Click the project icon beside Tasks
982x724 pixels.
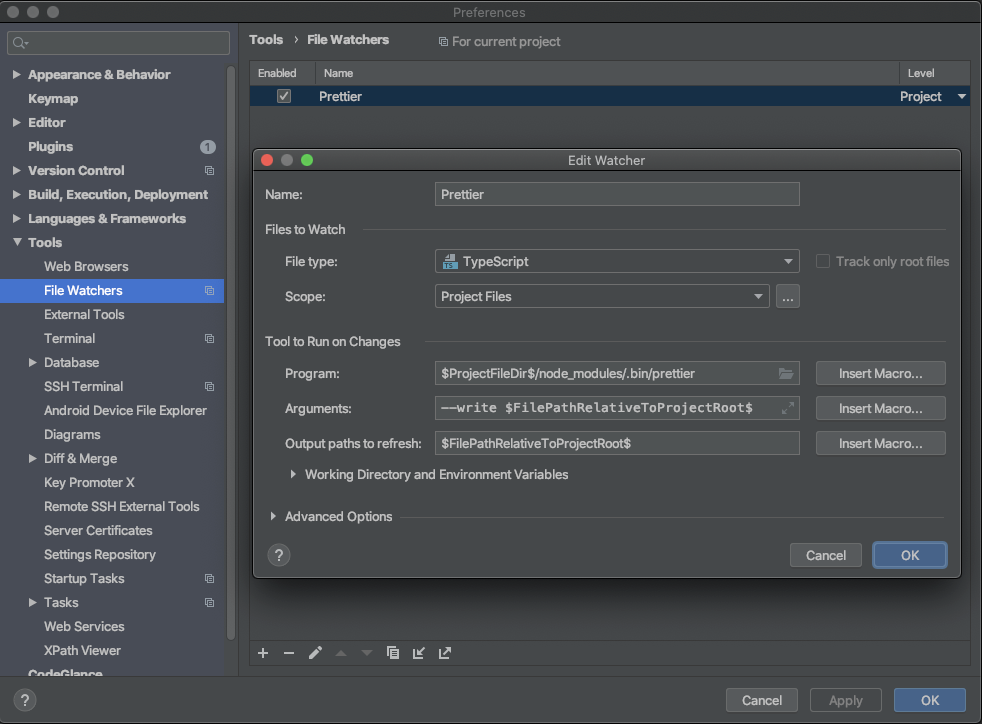[209, 602]
